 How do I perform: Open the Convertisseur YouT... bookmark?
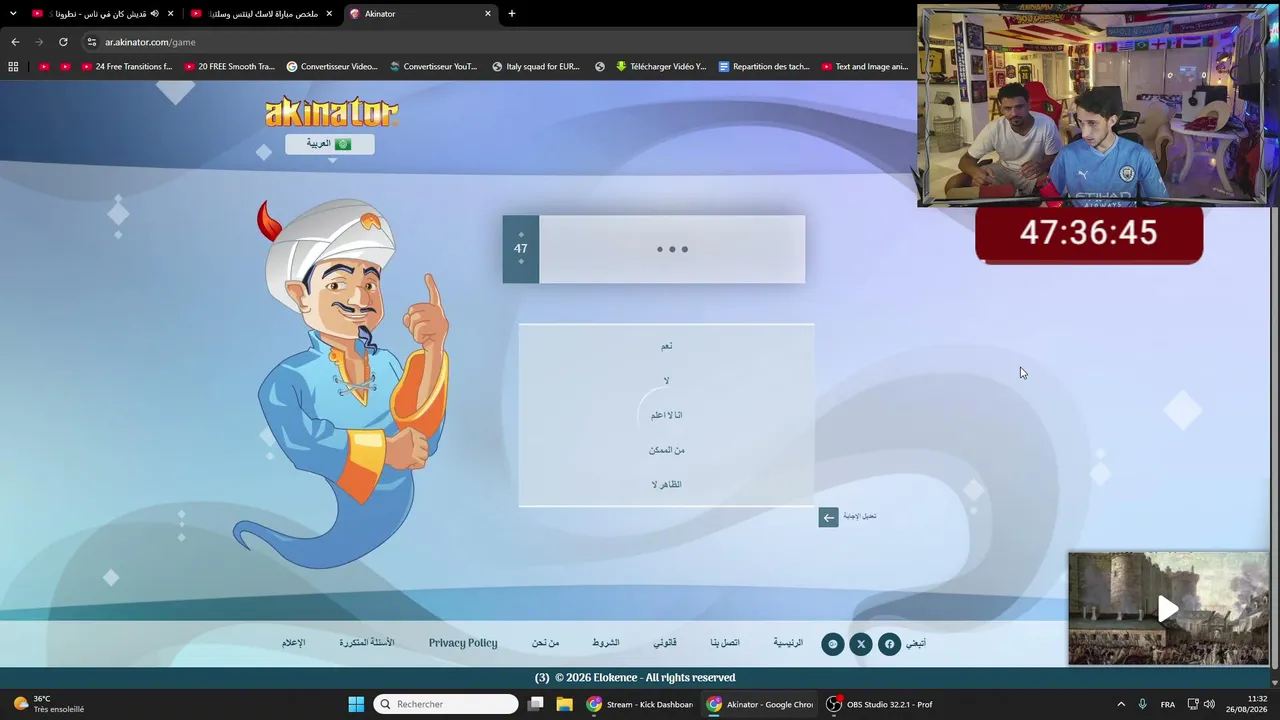tap(434, 67)
